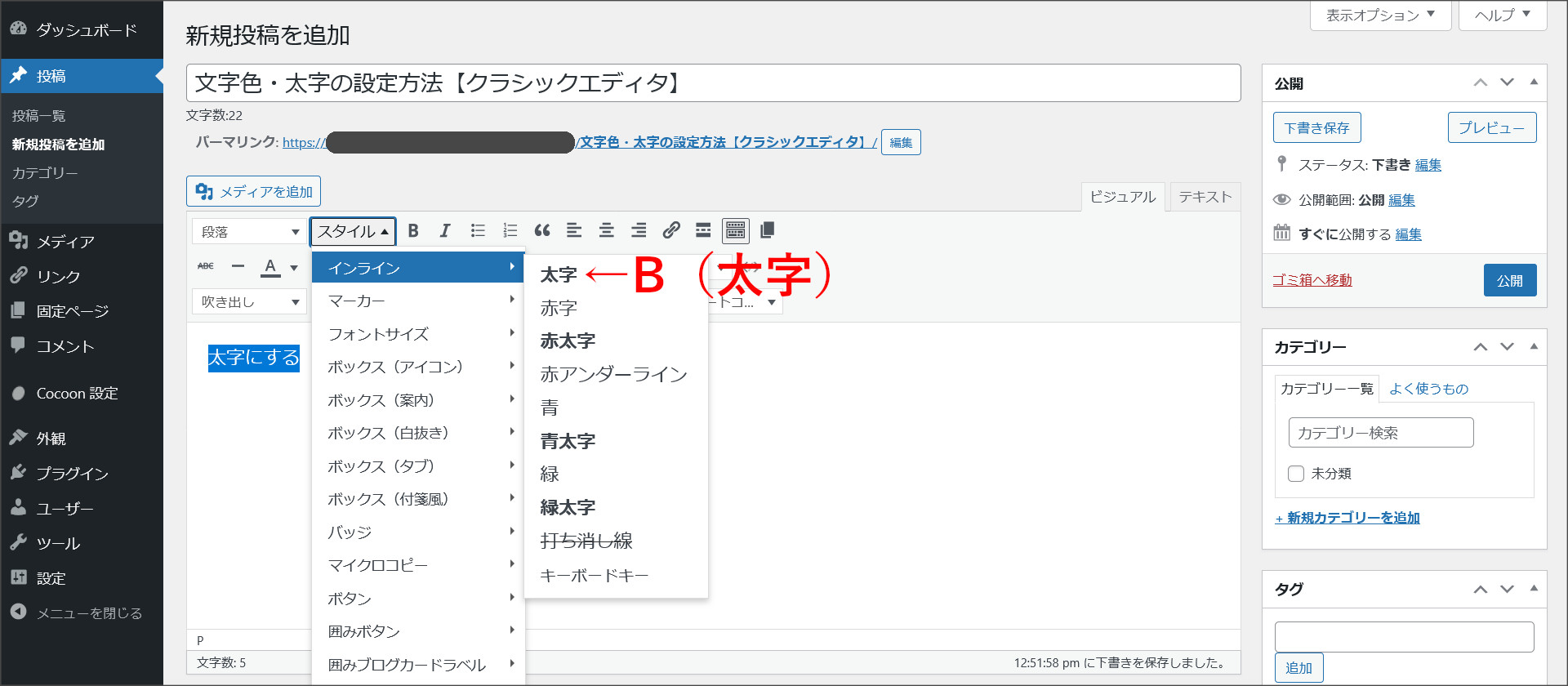Apply blockquote formatting
This screenshot has height=686, width=1568.
542,231
